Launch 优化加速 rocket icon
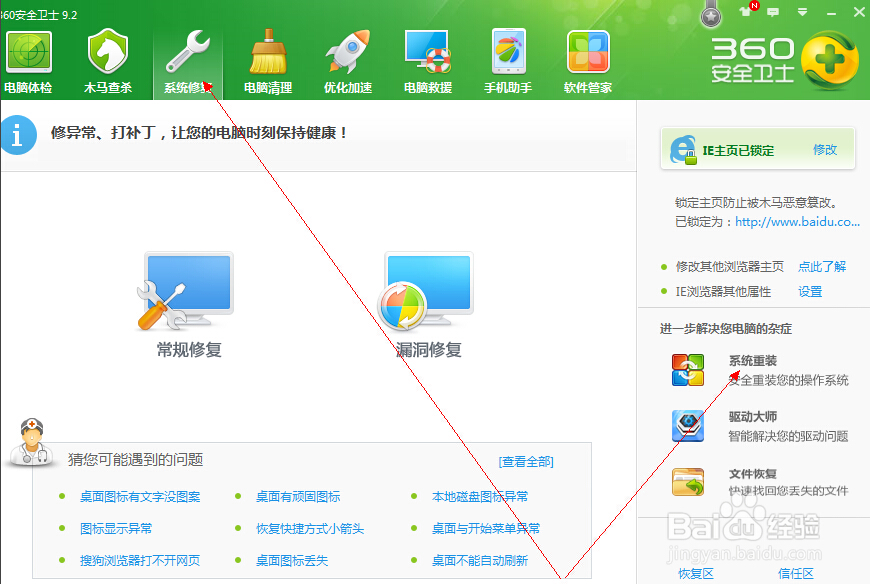Image resolution: width=870 pixels, height=584 pixels. point(348,52)
